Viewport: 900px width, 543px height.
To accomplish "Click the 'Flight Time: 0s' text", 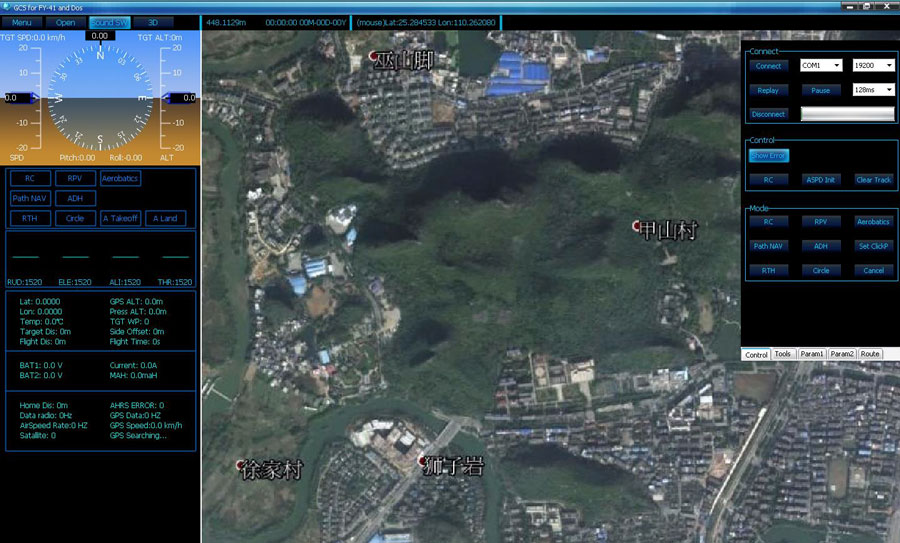I will (135, 342).
